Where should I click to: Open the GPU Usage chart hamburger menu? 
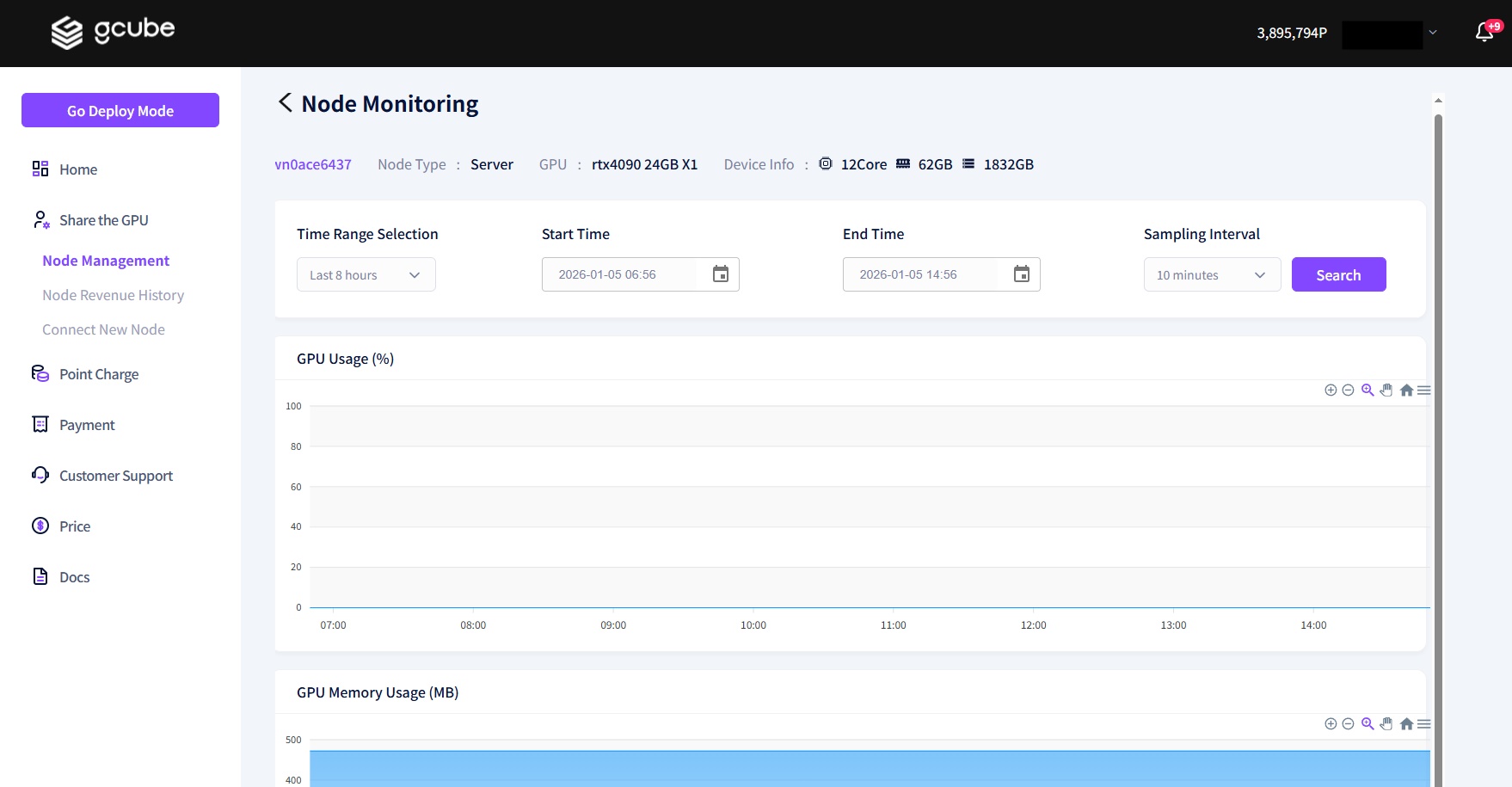[1424, 390]
